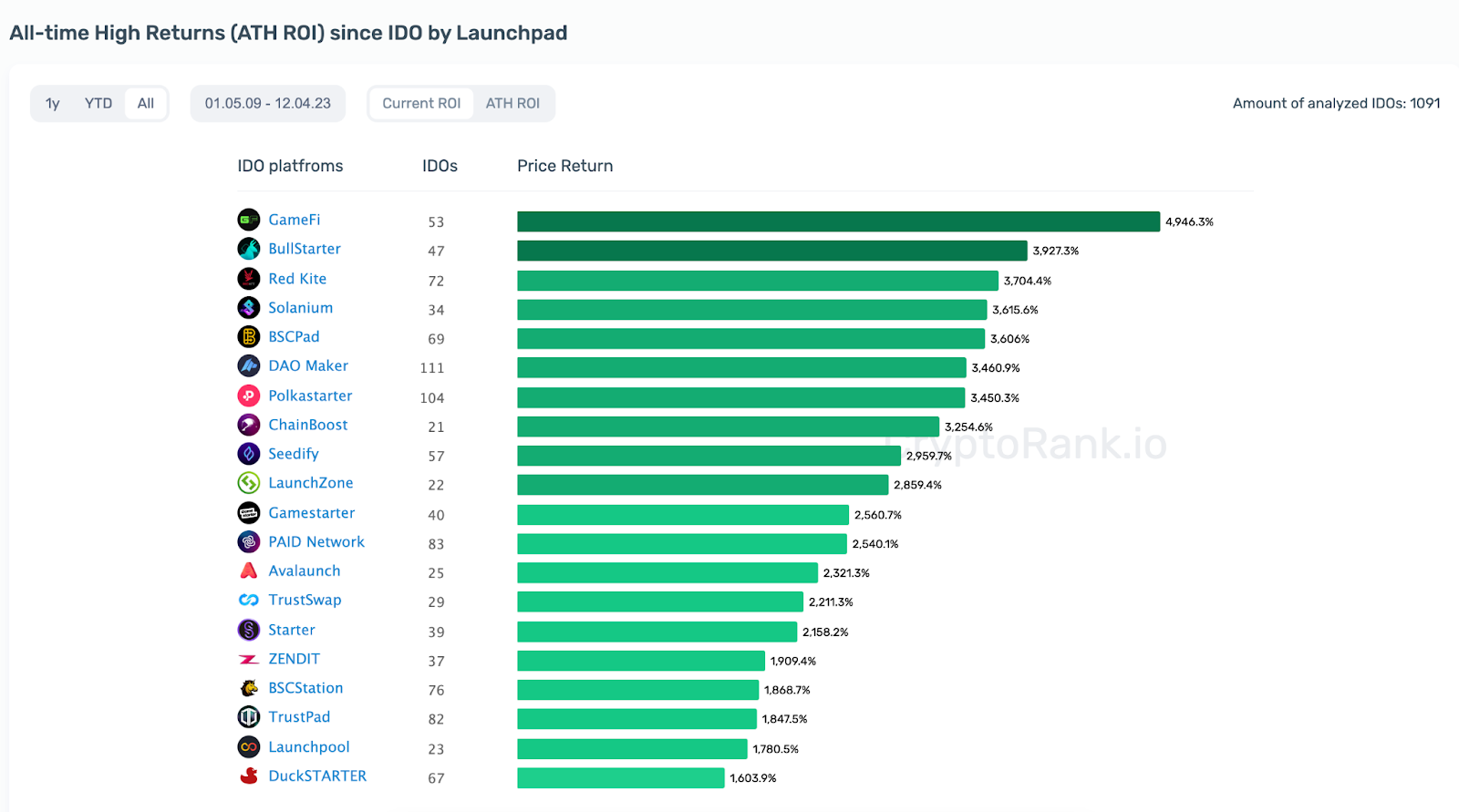Select the All time range
Screen dimensions: 1459x812
146,104
